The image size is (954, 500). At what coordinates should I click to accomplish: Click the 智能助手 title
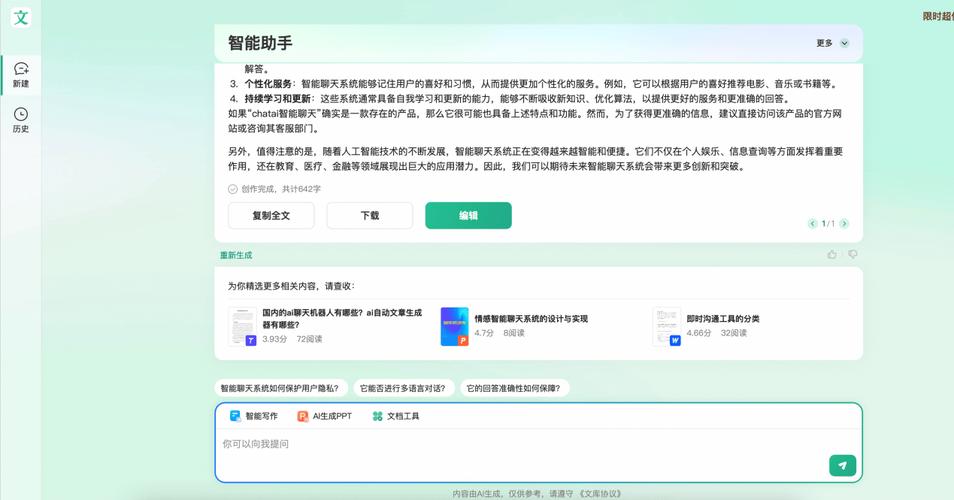pos(260,43)
